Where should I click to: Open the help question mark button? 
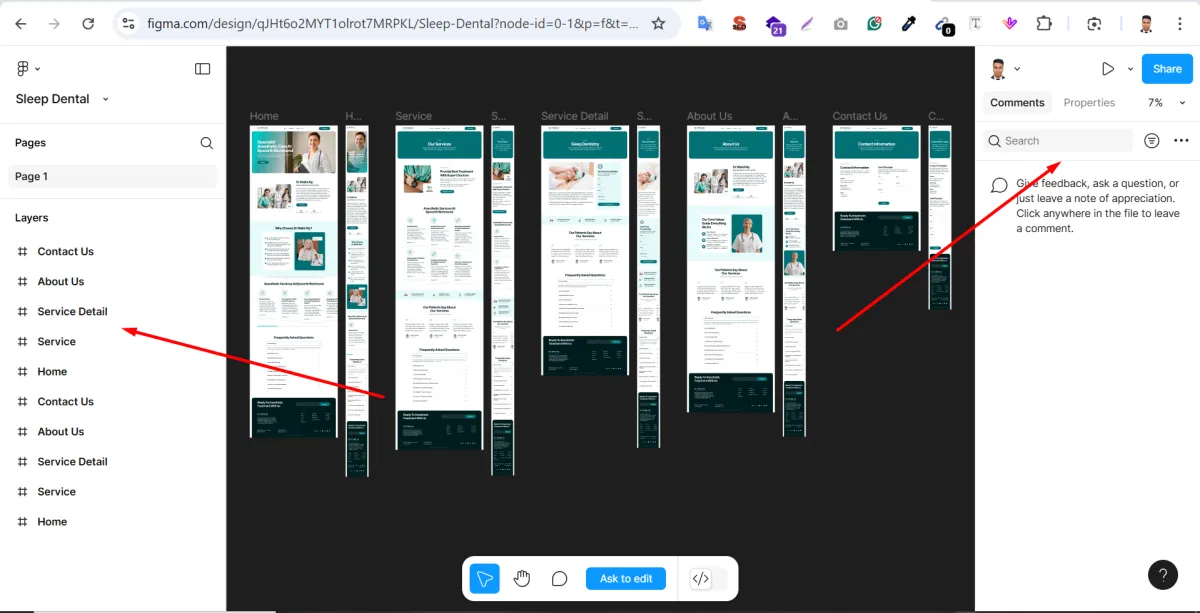pos(1162,574)
